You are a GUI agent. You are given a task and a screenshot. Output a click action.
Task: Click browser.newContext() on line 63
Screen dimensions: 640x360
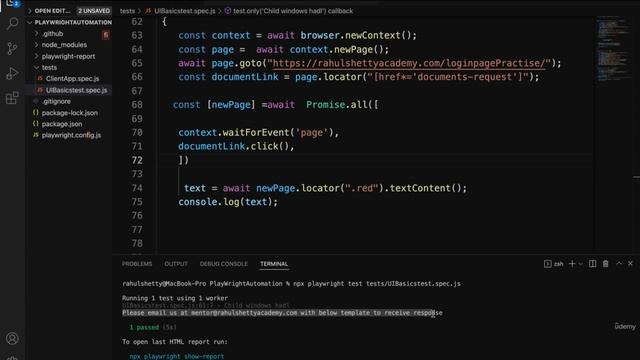tap(358, 36)
